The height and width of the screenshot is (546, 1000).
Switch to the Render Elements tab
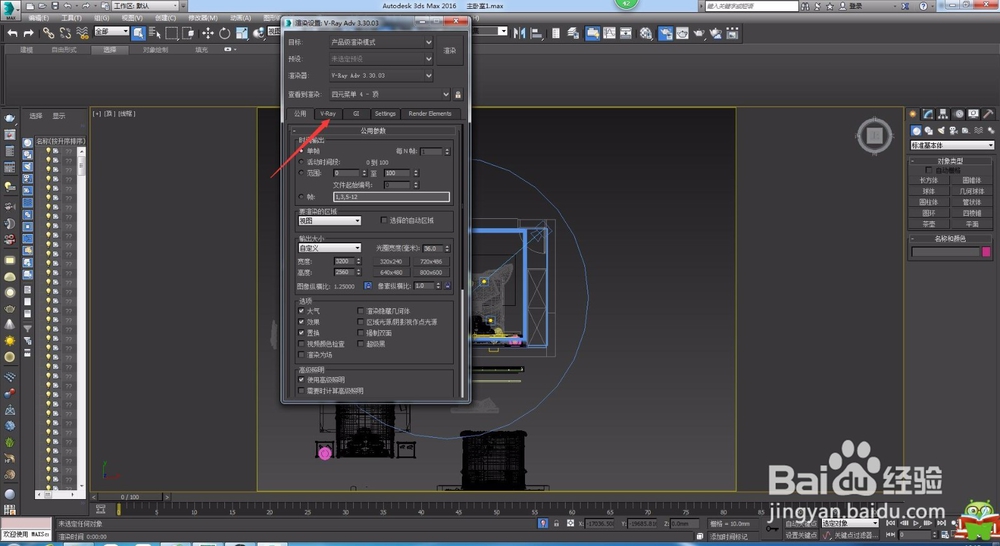[x=430, y=114]
